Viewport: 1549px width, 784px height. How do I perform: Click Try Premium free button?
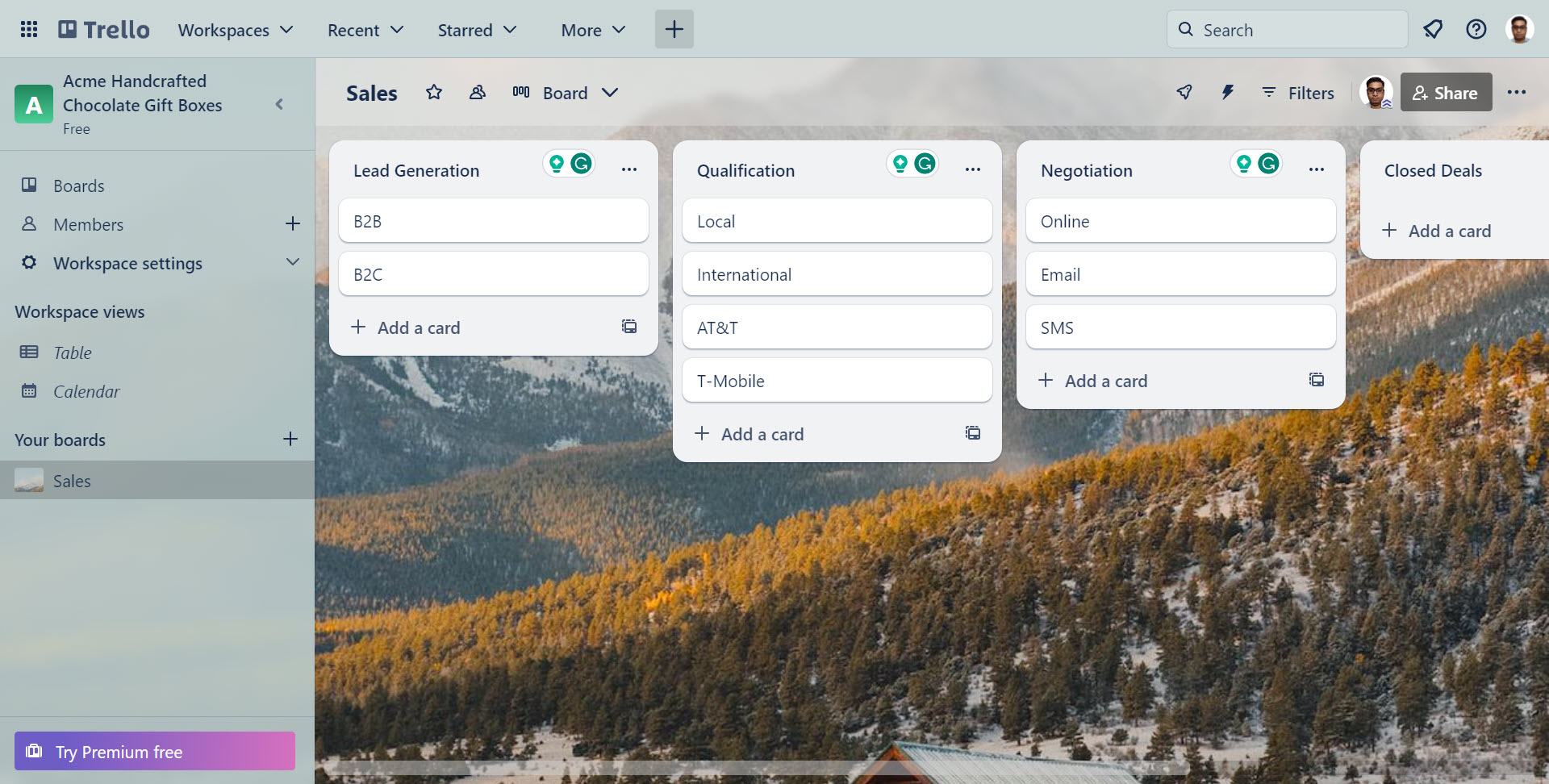(155, 751)
